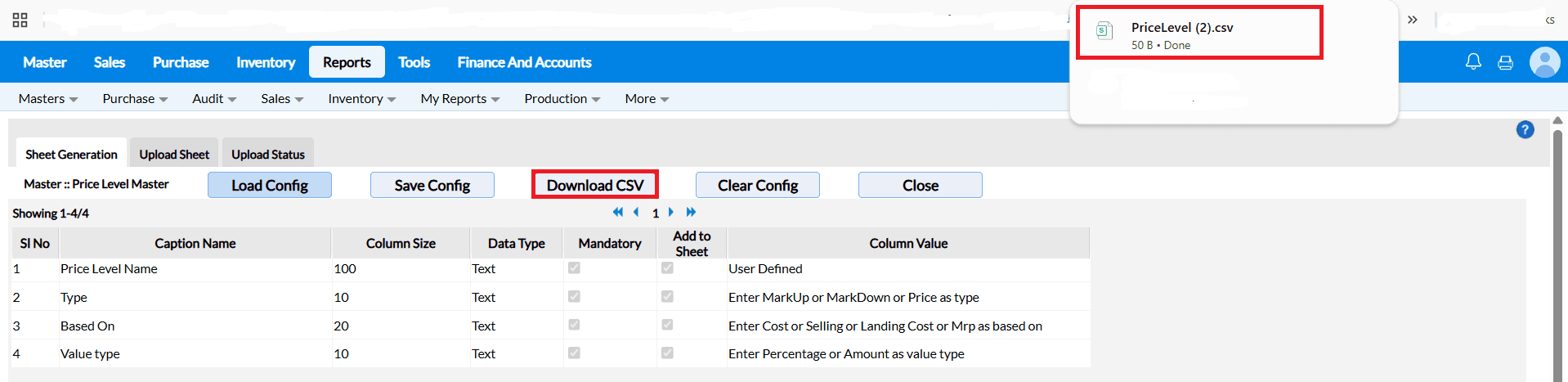
Task: Click the Download CSV button
Action: (595, 186)
